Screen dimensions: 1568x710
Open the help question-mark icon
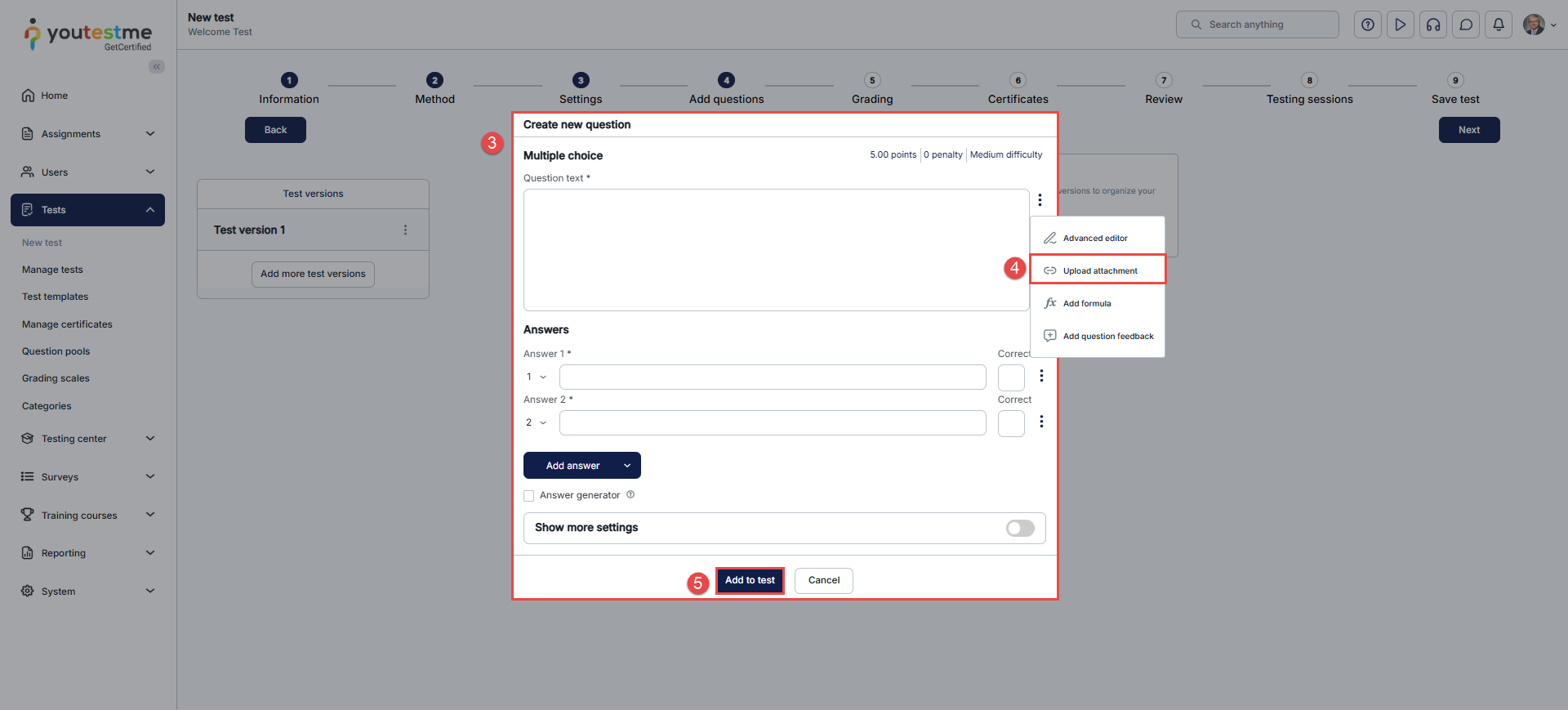coord(1368,25)
